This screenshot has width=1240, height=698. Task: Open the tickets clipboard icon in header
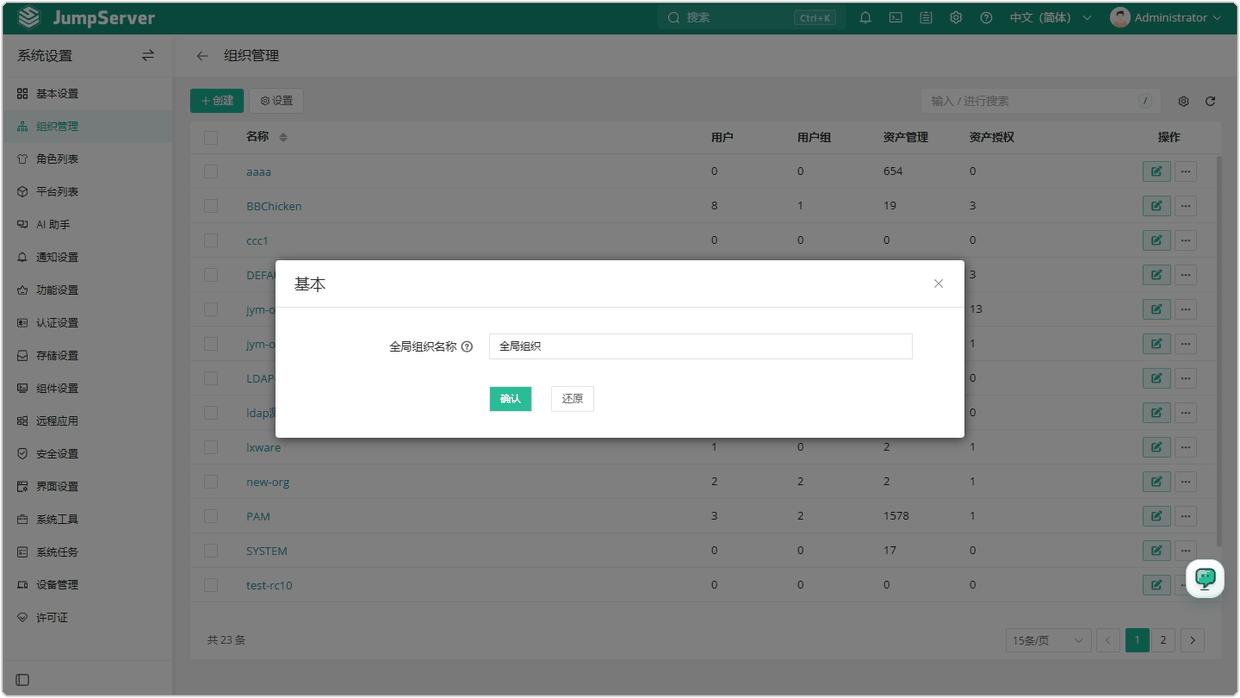tap(926, 18)
